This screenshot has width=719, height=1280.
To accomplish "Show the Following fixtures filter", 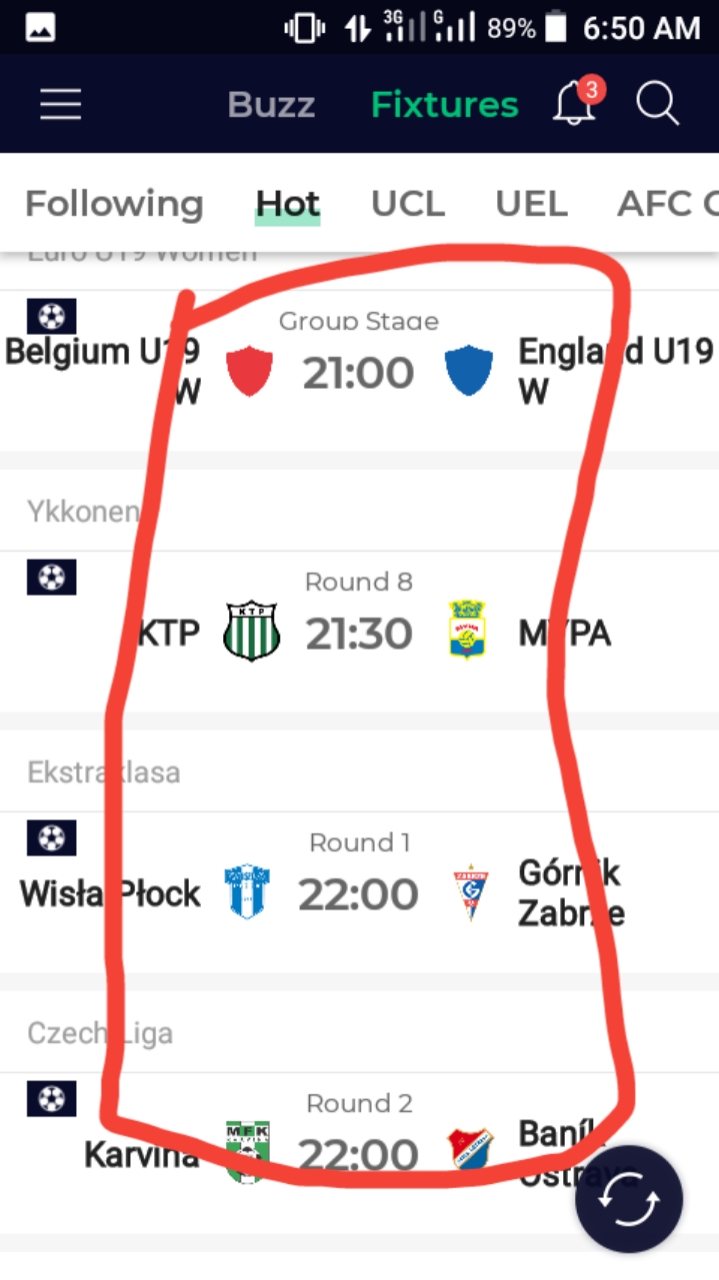I will point(114,204).
